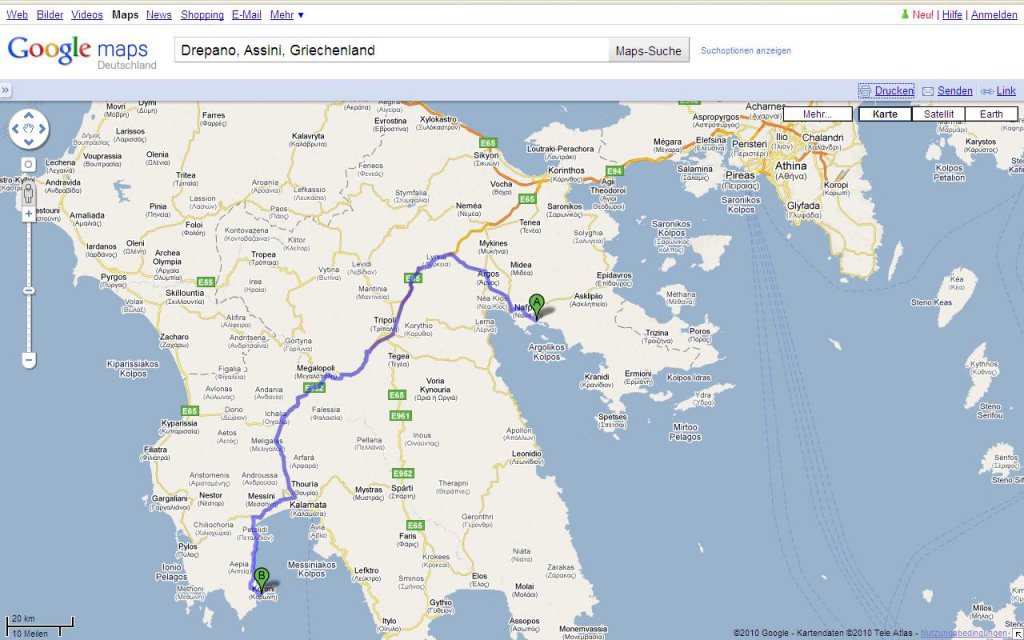Click the zoom in plus button
Viewport: 1024px width, 640px height.
coord(29,215)
